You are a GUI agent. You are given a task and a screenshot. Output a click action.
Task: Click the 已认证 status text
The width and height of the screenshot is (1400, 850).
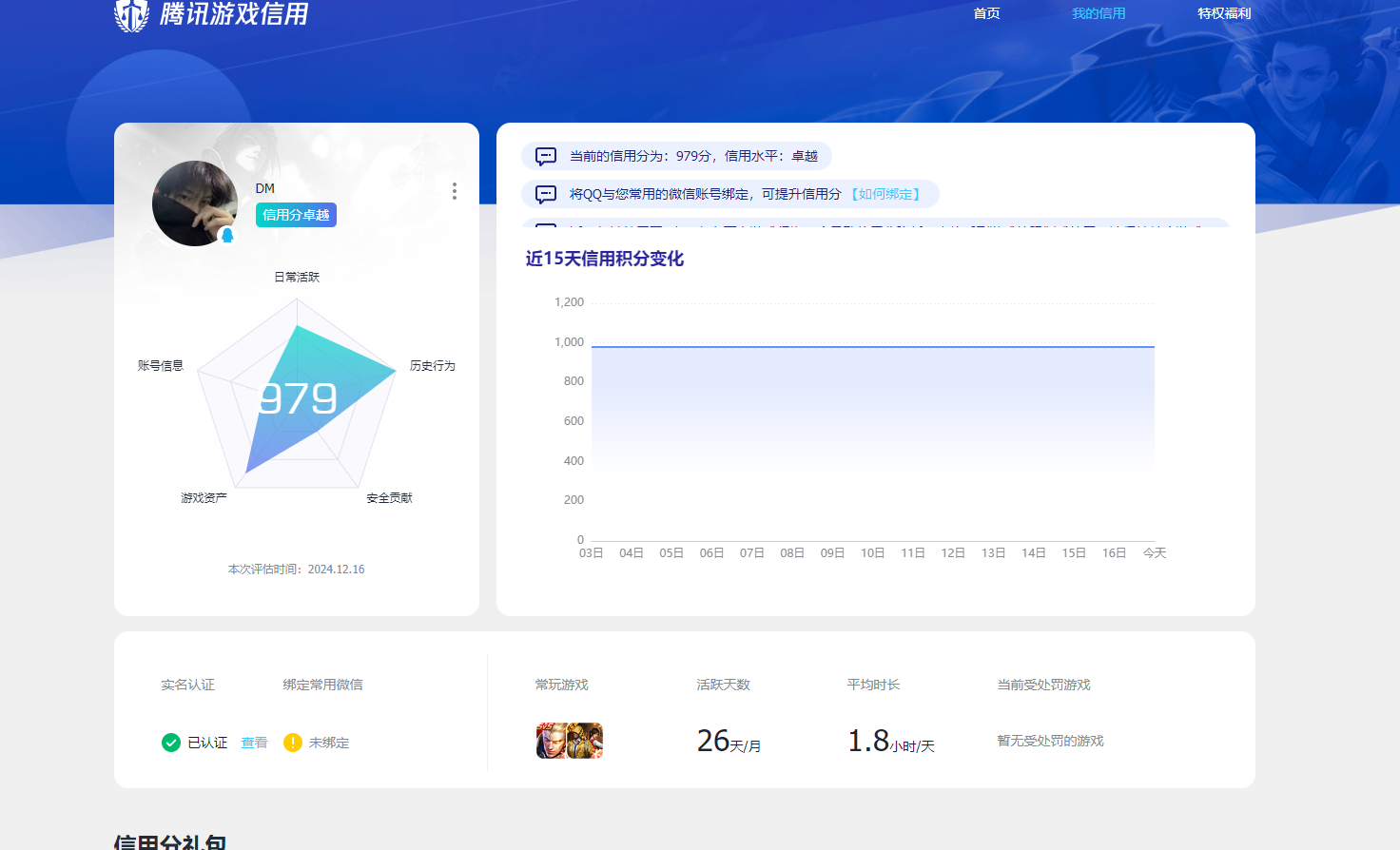coord(207,743)
